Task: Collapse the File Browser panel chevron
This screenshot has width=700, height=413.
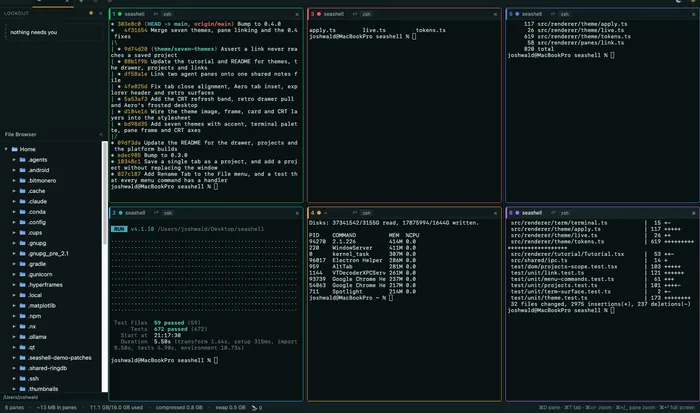Action: coord(100,134)
